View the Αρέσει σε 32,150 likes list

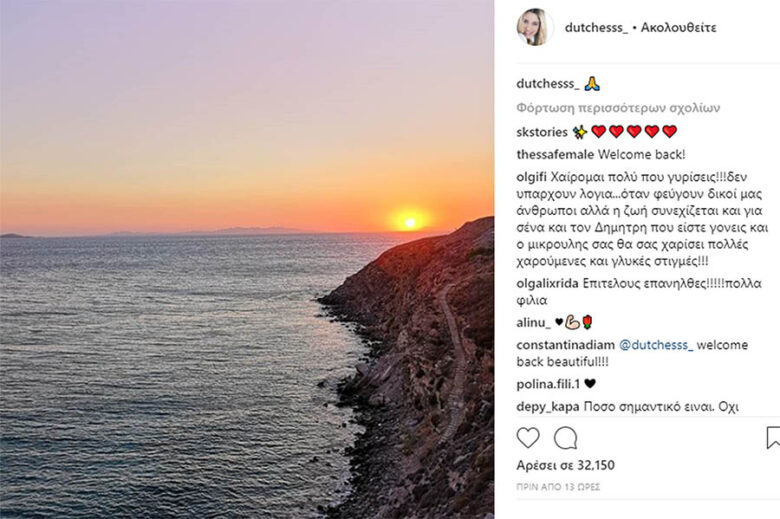566,465
